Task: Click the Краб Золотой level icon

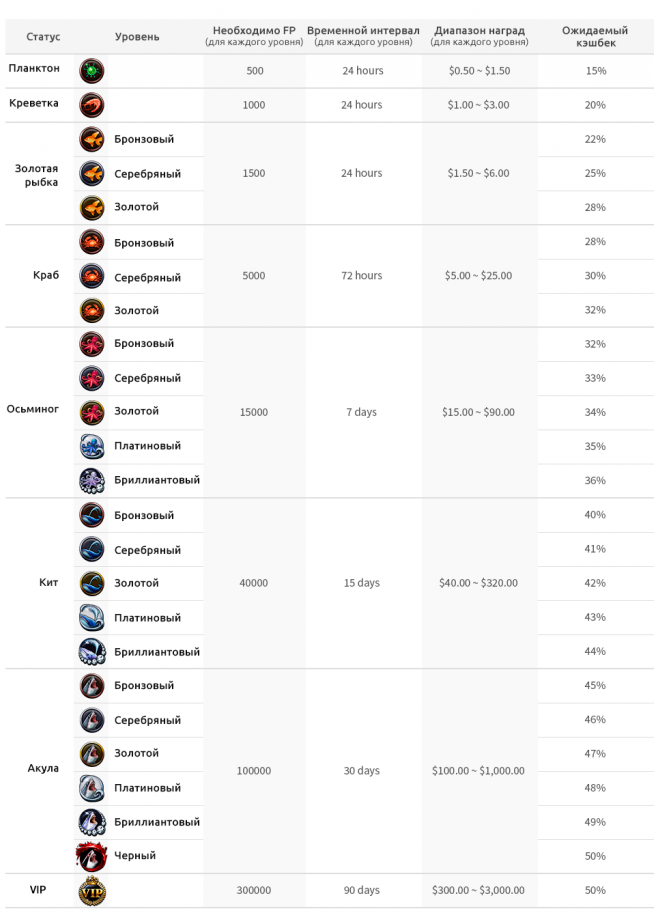Action: coord(92,311)
